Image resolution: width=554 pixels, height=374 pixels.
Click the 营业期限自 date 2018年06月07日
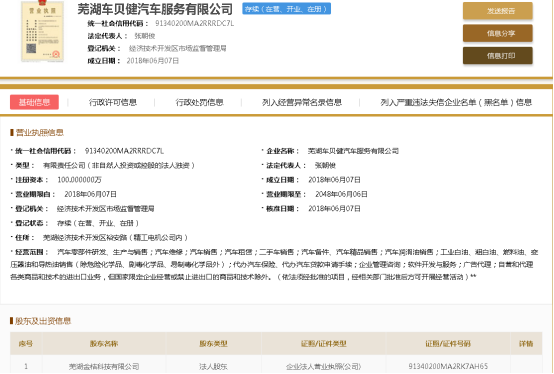click(x=90, y=194)
